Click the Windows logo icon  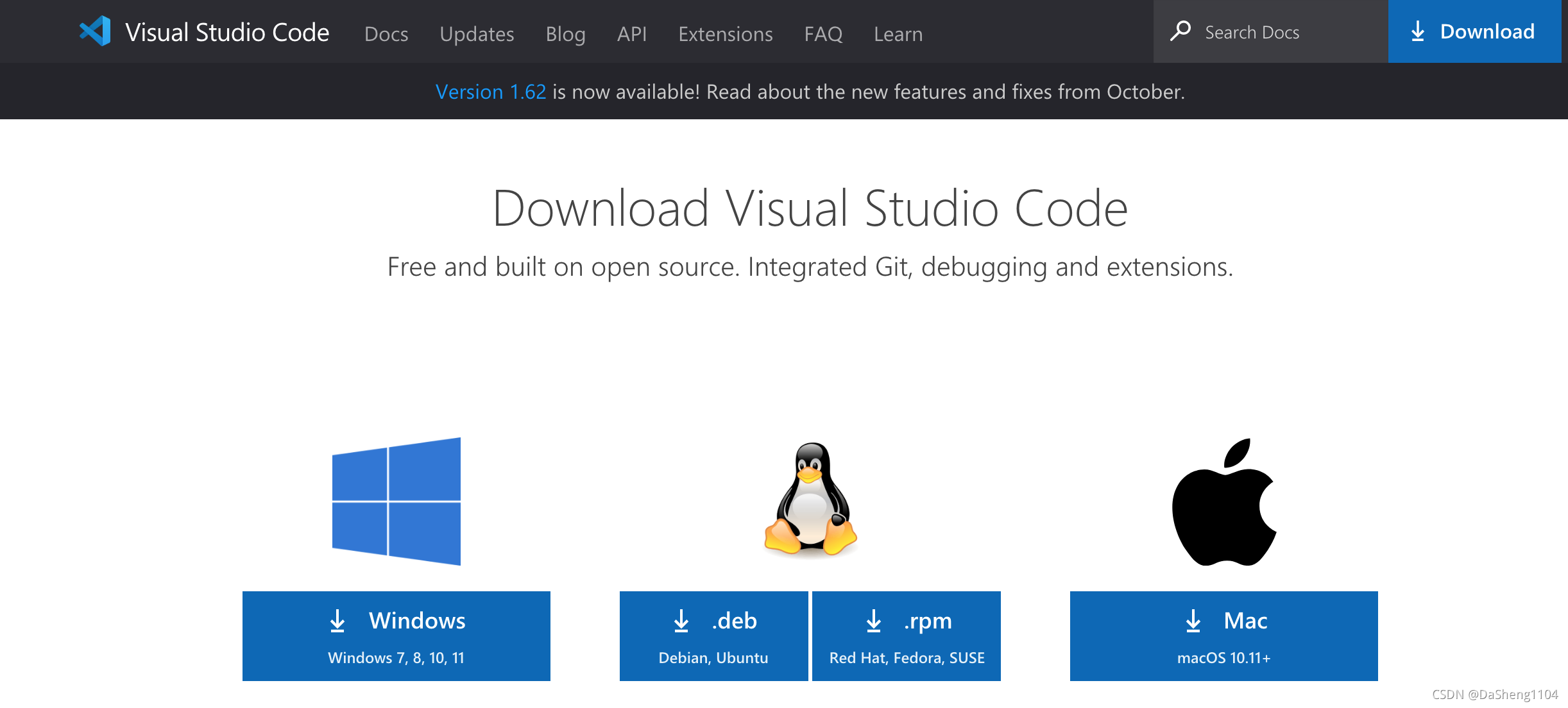[x=396, y=501]
